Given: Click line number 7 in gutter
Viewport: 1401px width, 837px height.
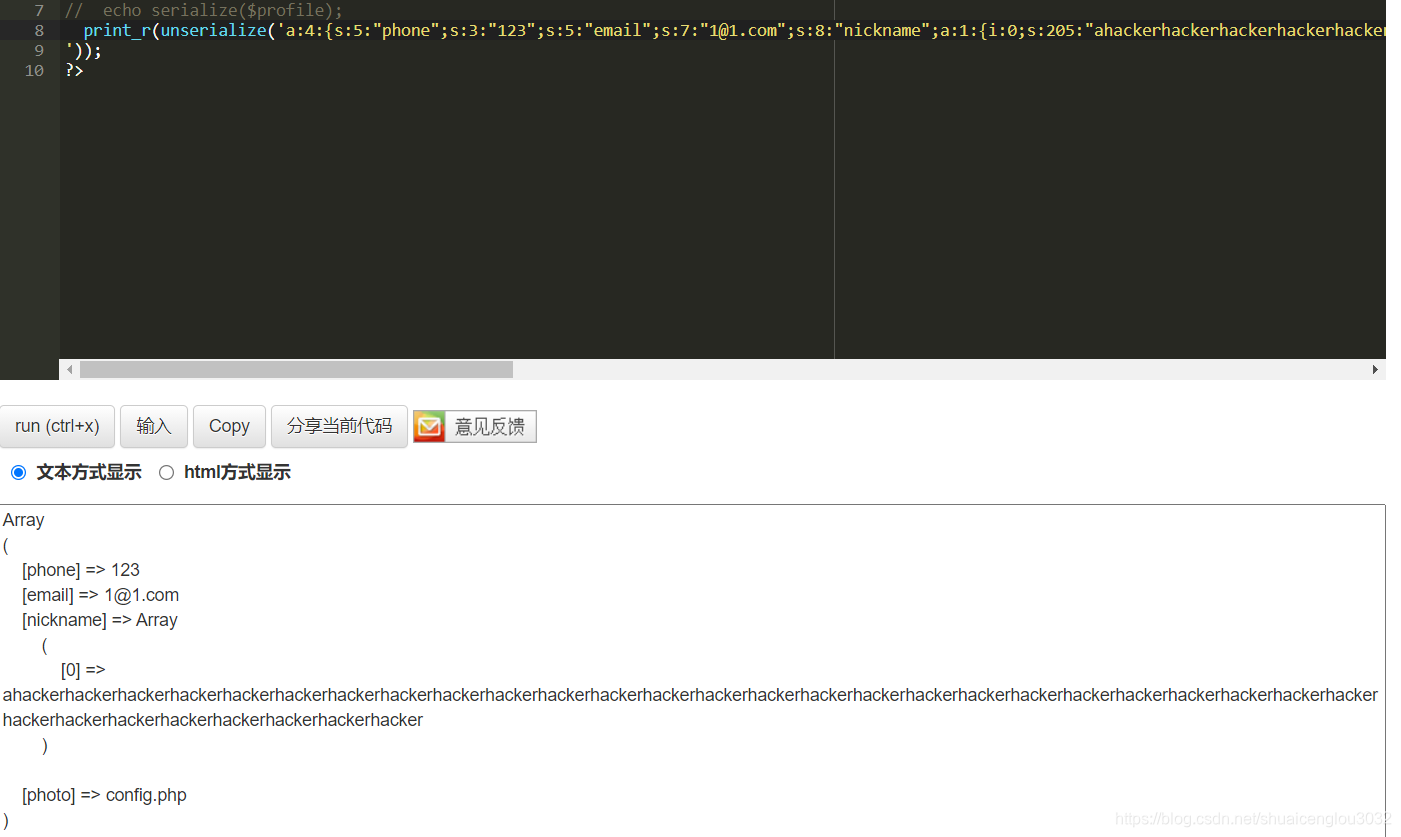Looking at the screenshot, I should click(39, 10).
